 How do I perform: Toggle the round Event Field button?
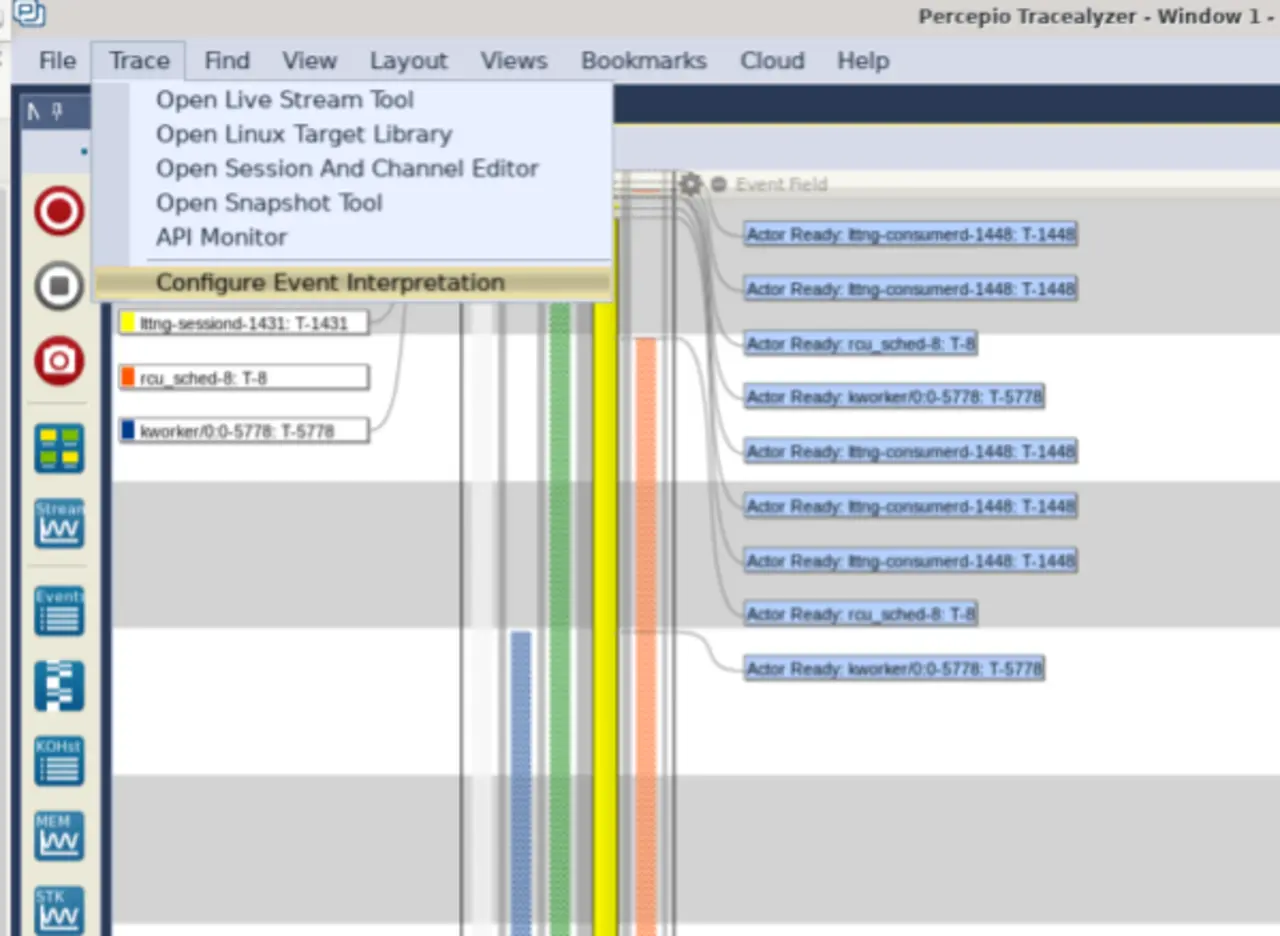tap(718, 185)
